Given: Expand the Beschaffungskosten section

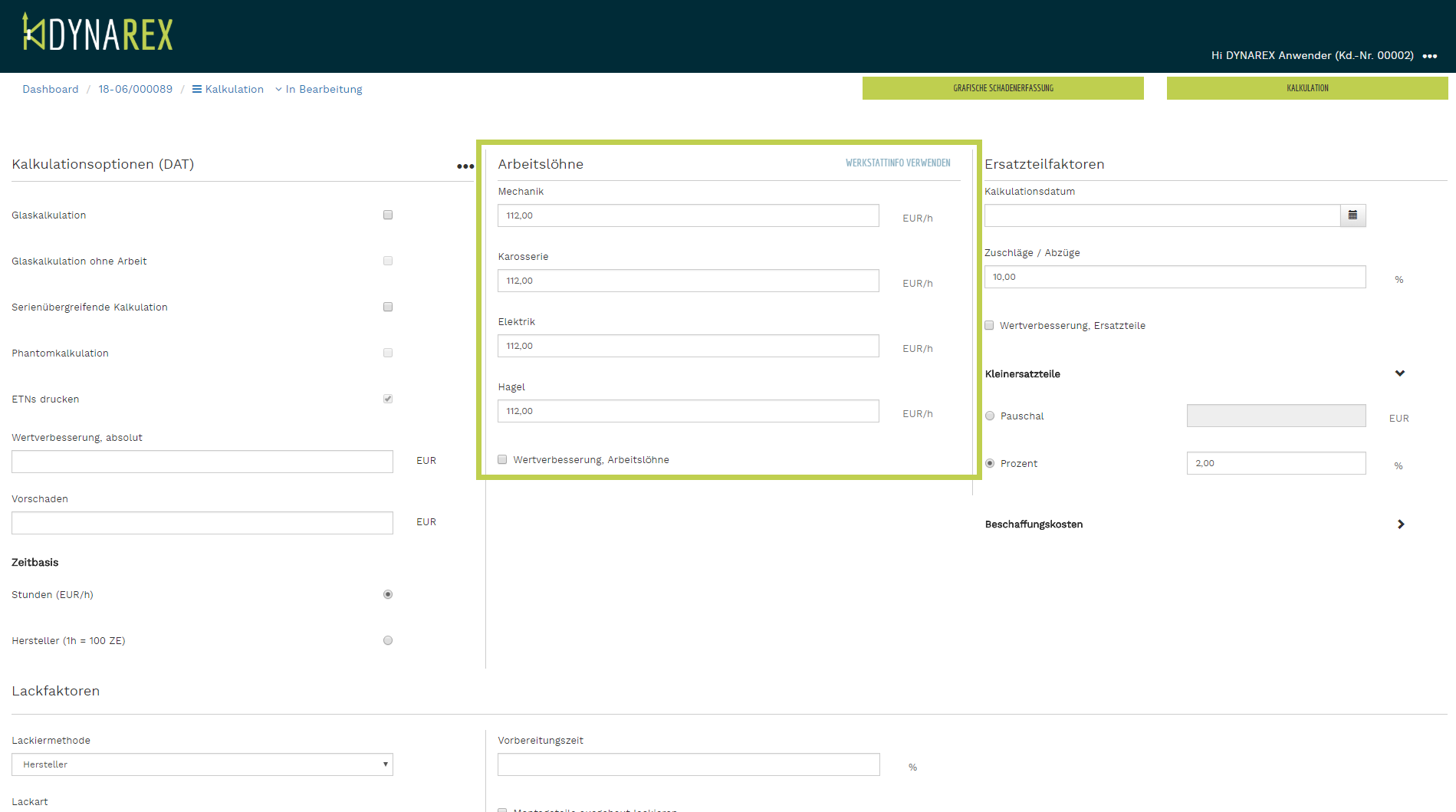Looking at the screenshot, I should pyautogui.click(x=1400, y=524).
